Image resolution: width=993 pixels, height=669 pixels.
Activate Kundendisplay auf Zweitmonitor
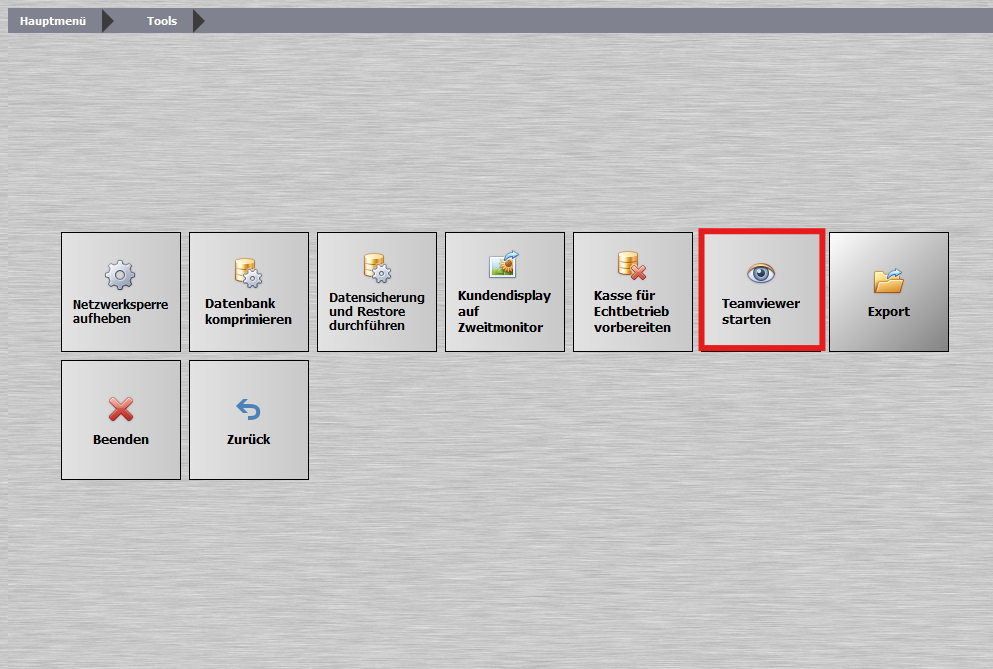click(504, 291)
